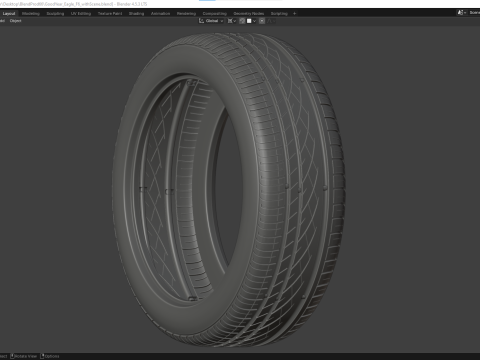Open the UV Editing workspace tab
The width and height of the screenshot is (480, 360).
pos(81,14)
